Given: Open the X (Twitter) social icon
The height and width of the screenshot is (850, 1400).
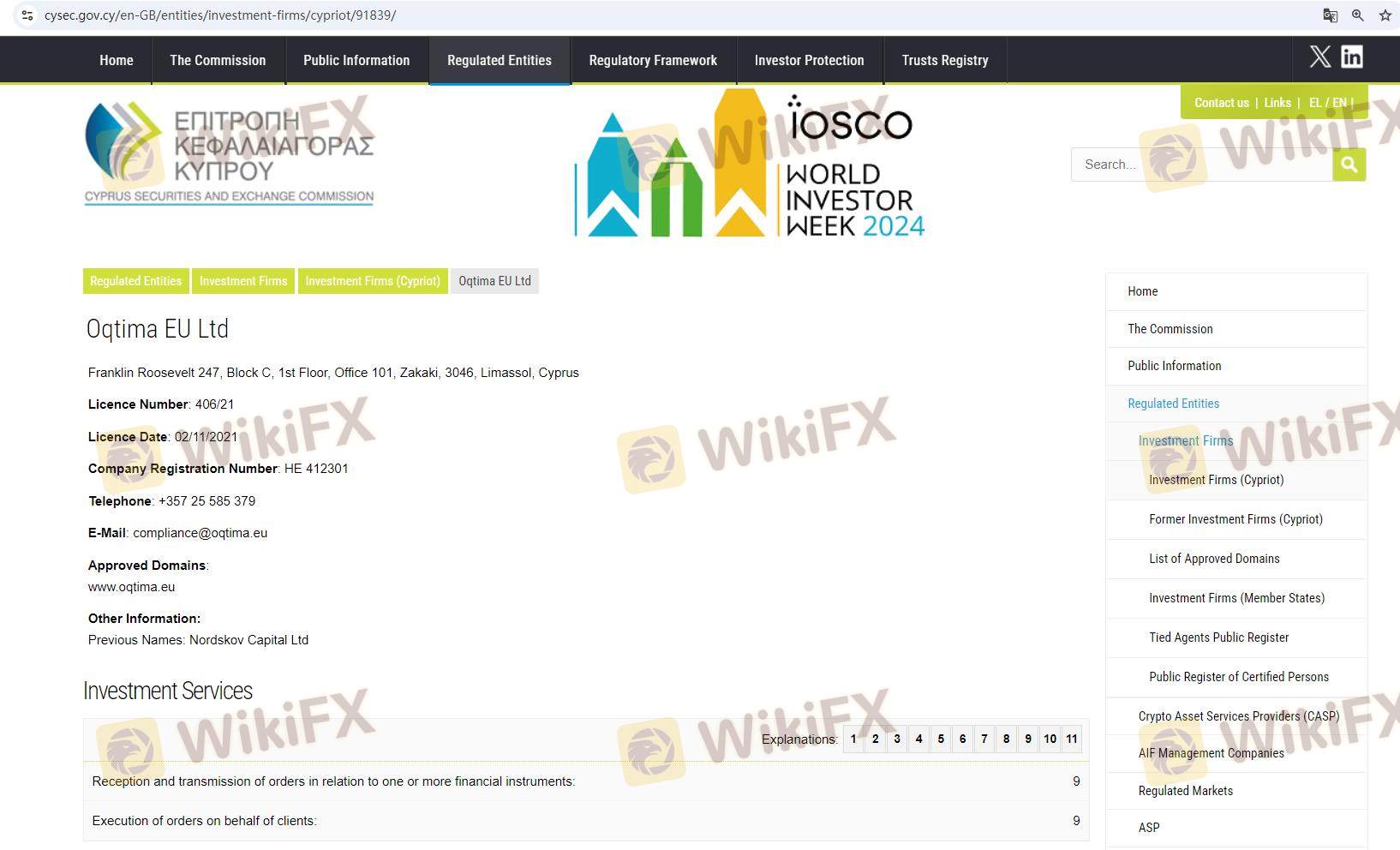Looking at the screenshot, I should pos(1319,57).
